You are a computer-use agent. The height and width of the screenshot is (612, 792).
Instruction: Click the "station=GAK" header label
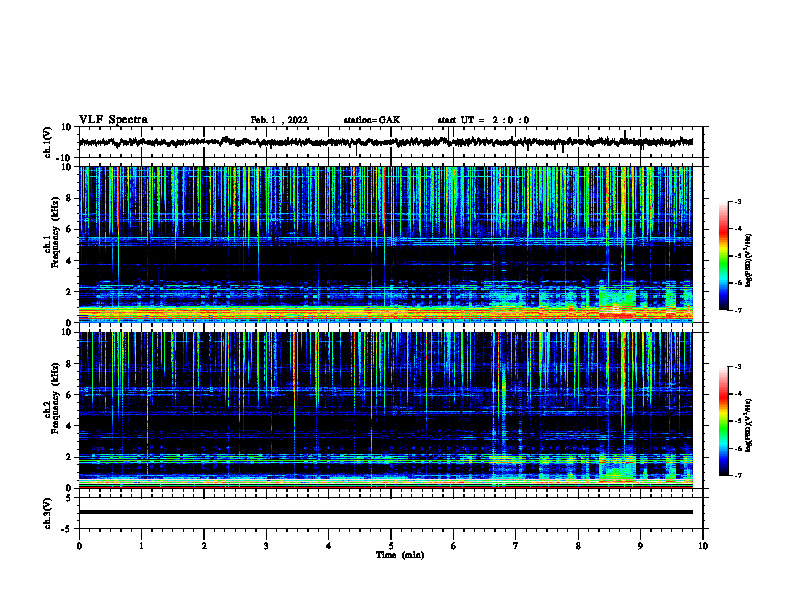(x=372, y=120)
